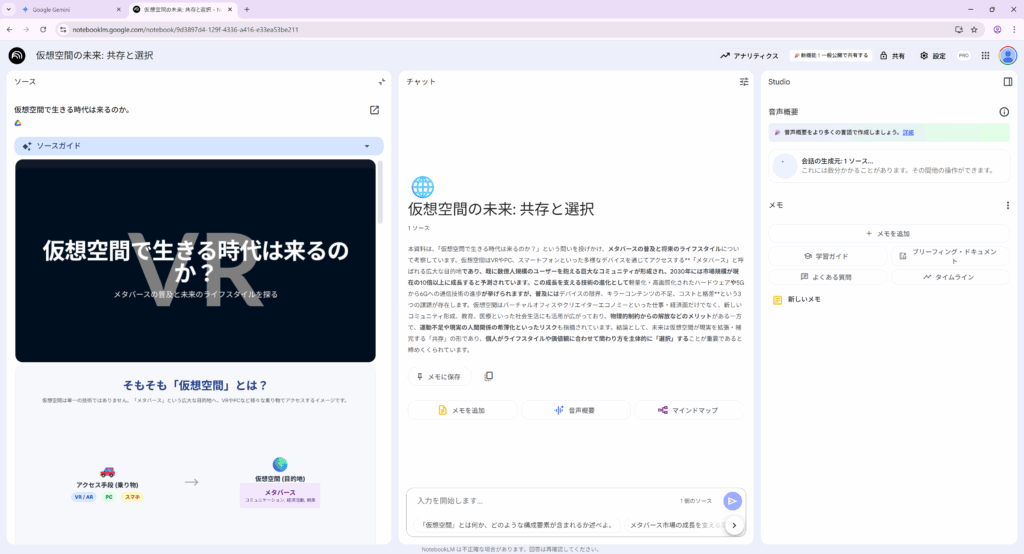Click the NotebookLM logo icon
Viewport: 1024px width, 554px height.
[17, 56]
